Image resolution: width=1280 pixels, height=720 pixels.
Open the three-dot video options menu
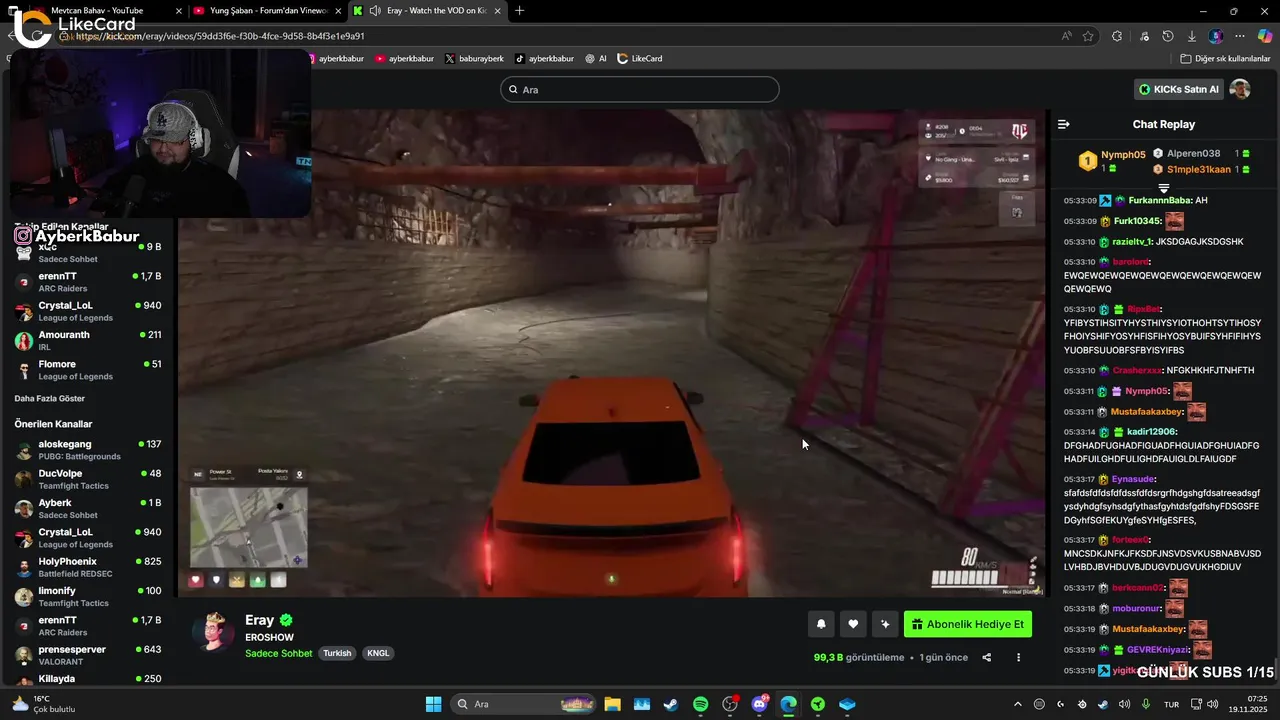coord(1019,657)
